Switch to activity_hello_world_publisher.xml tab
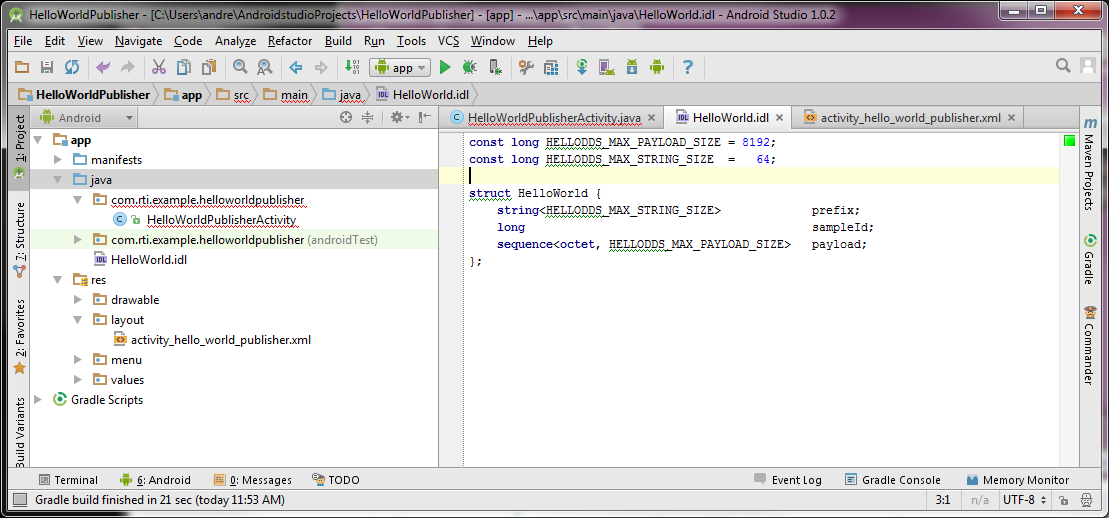Screen dimensions: 1109x518 908,117
